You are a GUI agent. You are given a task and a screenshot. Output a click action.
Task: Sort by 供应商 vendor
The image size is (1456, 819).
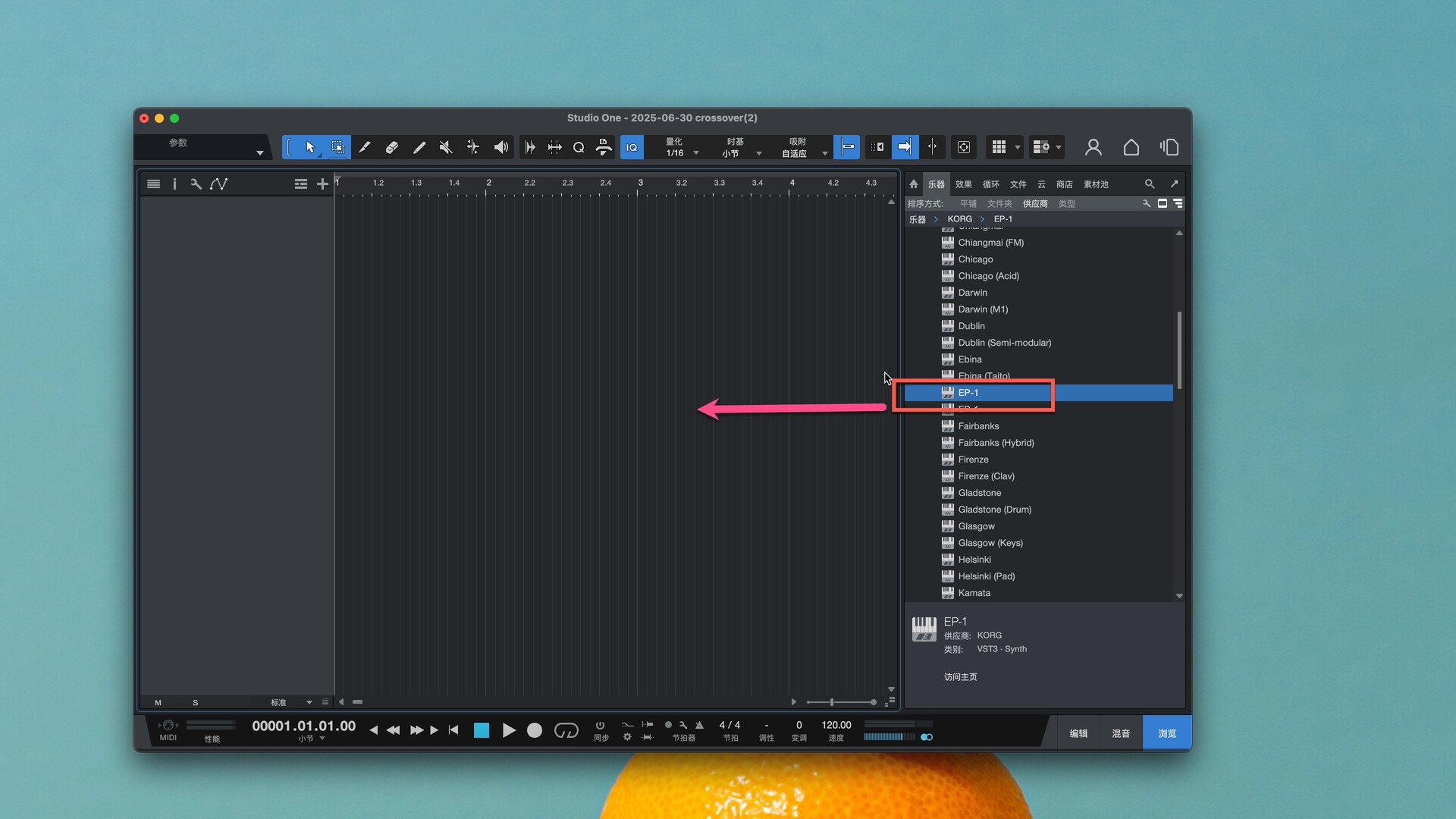pyautogui.click(x=1035, y=204)
